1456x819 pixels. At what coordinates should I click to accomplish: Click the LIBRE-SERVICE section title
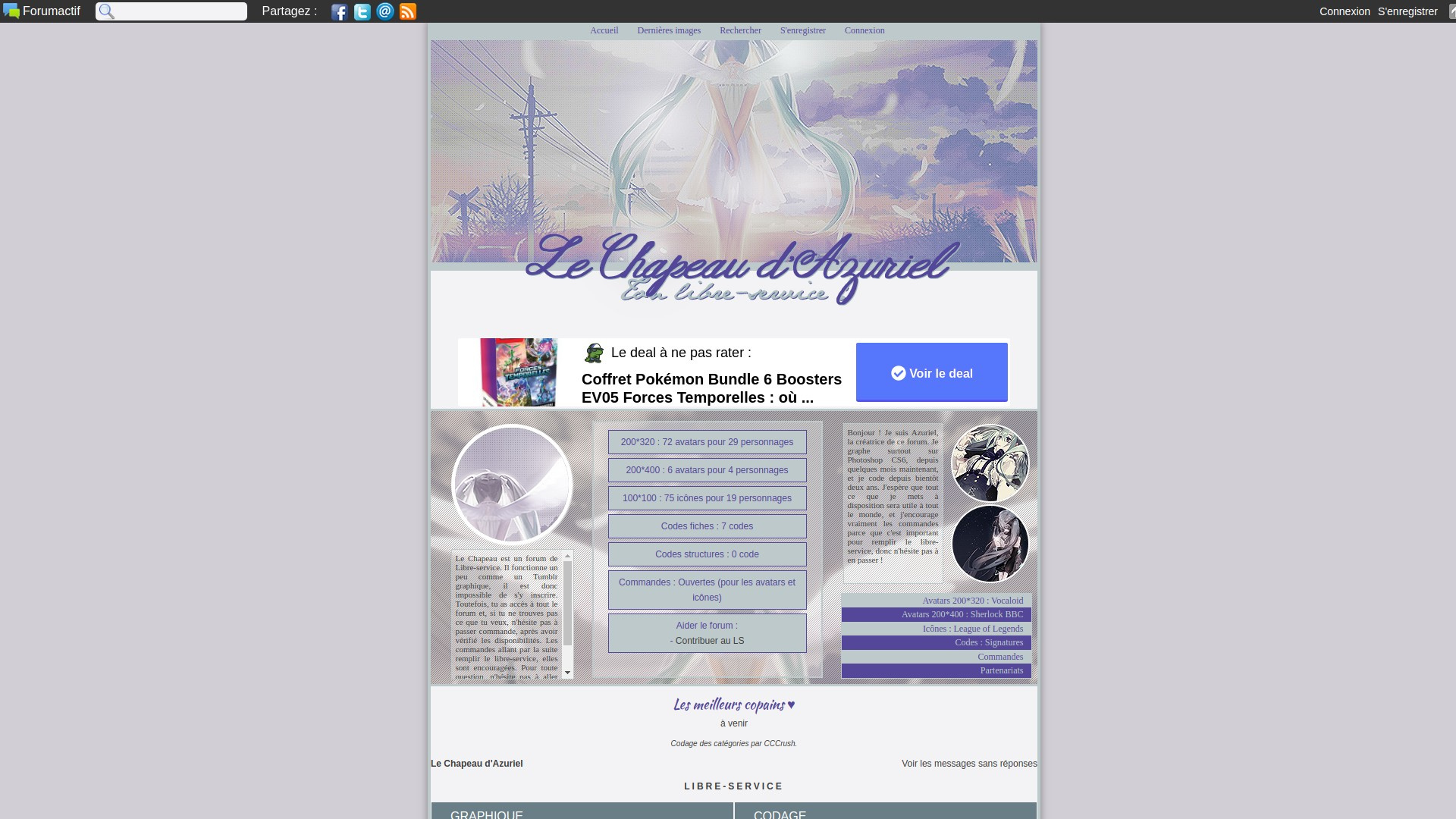(x=734, y=786)
